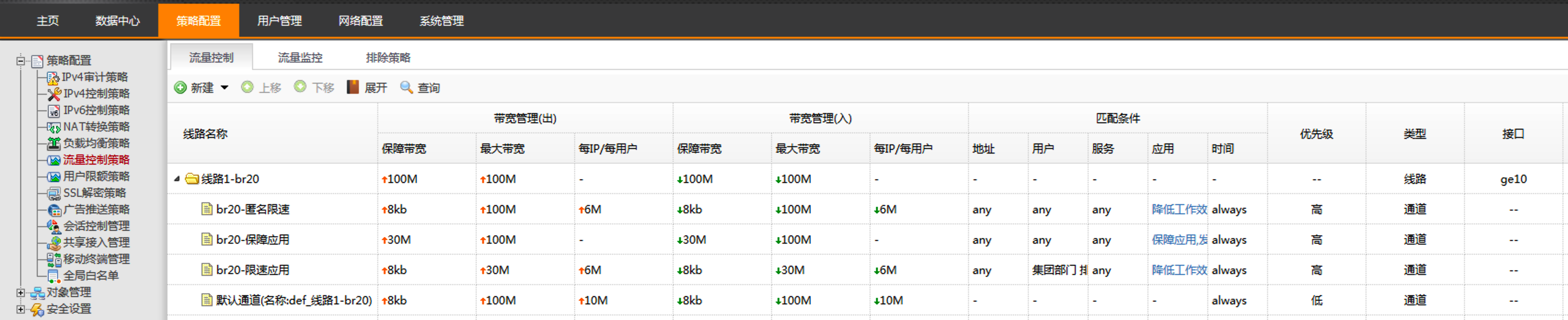The width and height of the screenshot is (1568, 320).
Task: Click the 策略配置 root document icon
Action: pyautogui.click(x=38, y=61)
